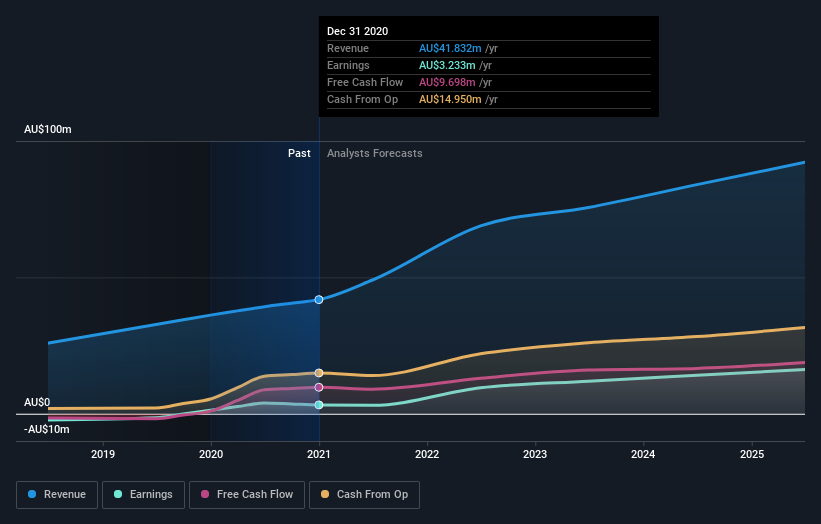Click the AU$41.832m revenue value
Screen dimensions: 821x524
coord(450,48)
